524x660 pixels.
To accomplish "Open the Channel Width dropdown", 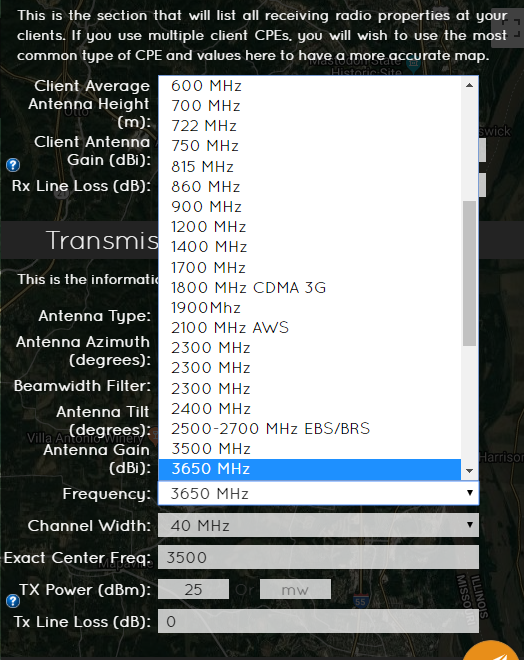I will pos(318,525).
